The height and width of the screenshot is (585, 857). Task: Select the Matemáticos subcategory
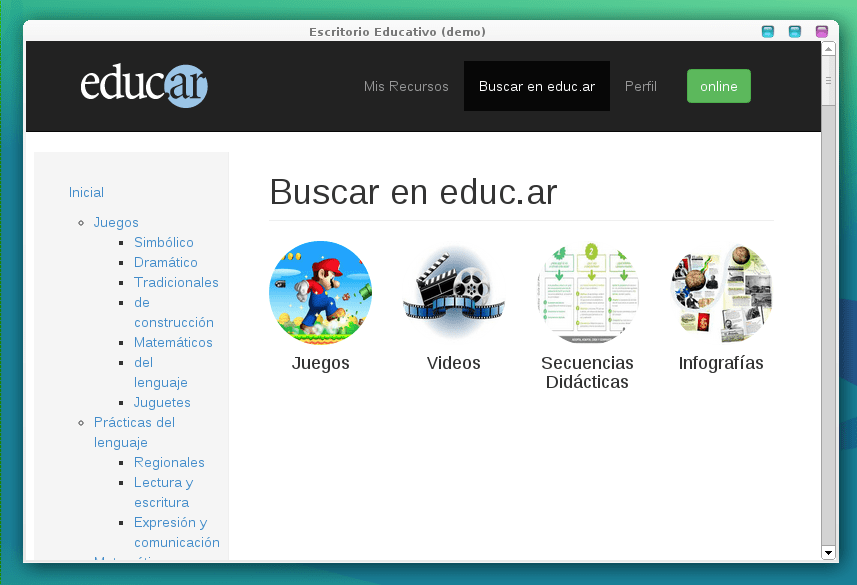click(x=173, y=343)
